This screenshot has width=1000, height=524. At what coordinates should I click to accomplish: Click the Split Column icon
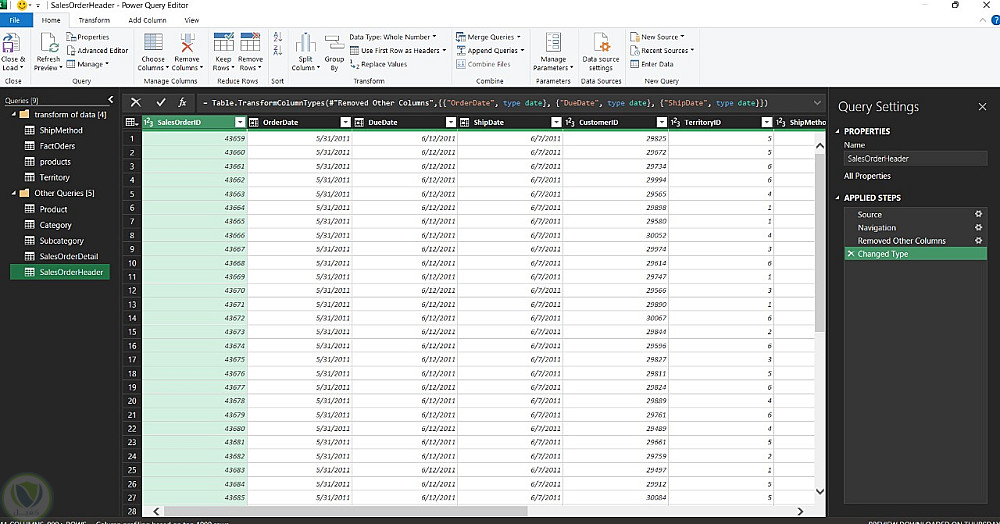[305, 44]
